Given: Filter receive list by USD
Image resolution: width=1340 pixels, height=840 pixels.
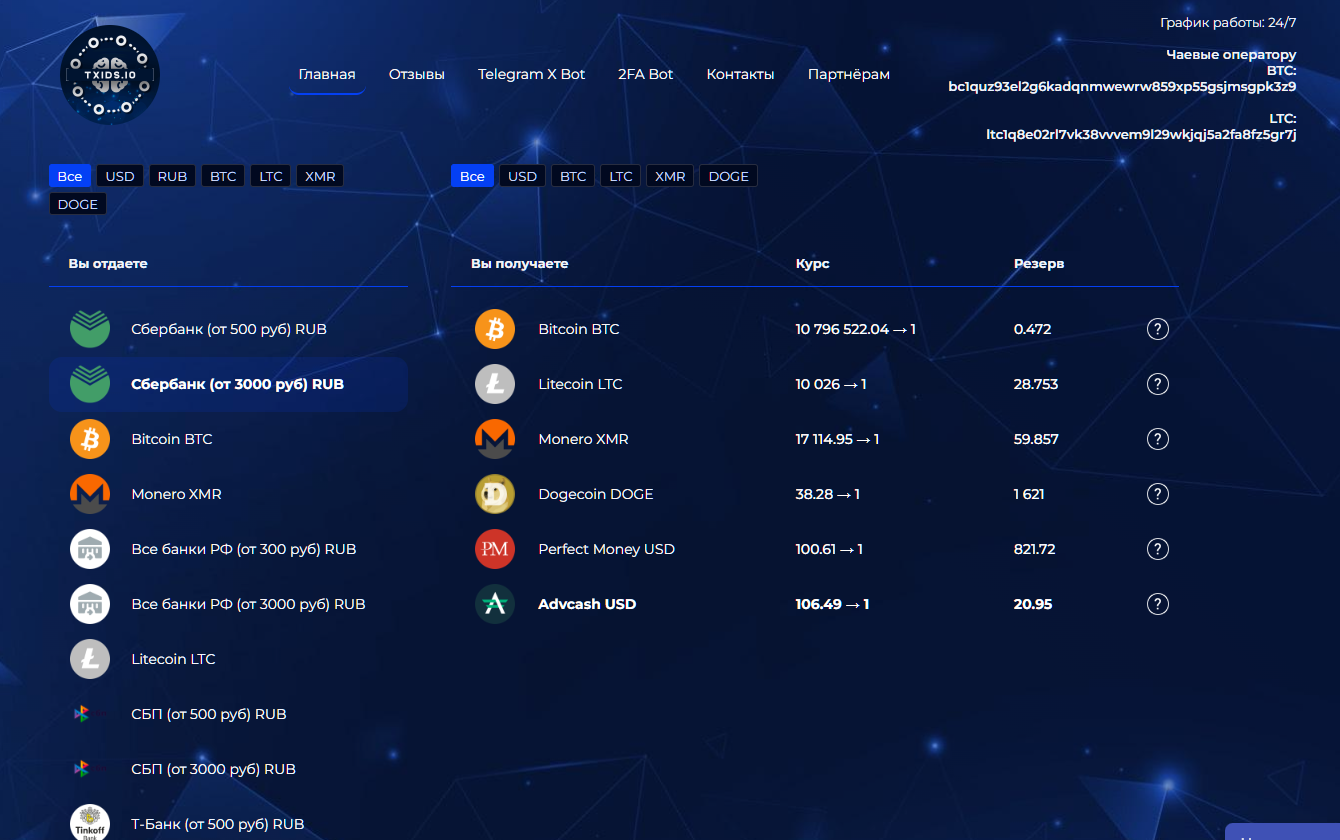Looking at the screenshot, I should coord(523,176).
